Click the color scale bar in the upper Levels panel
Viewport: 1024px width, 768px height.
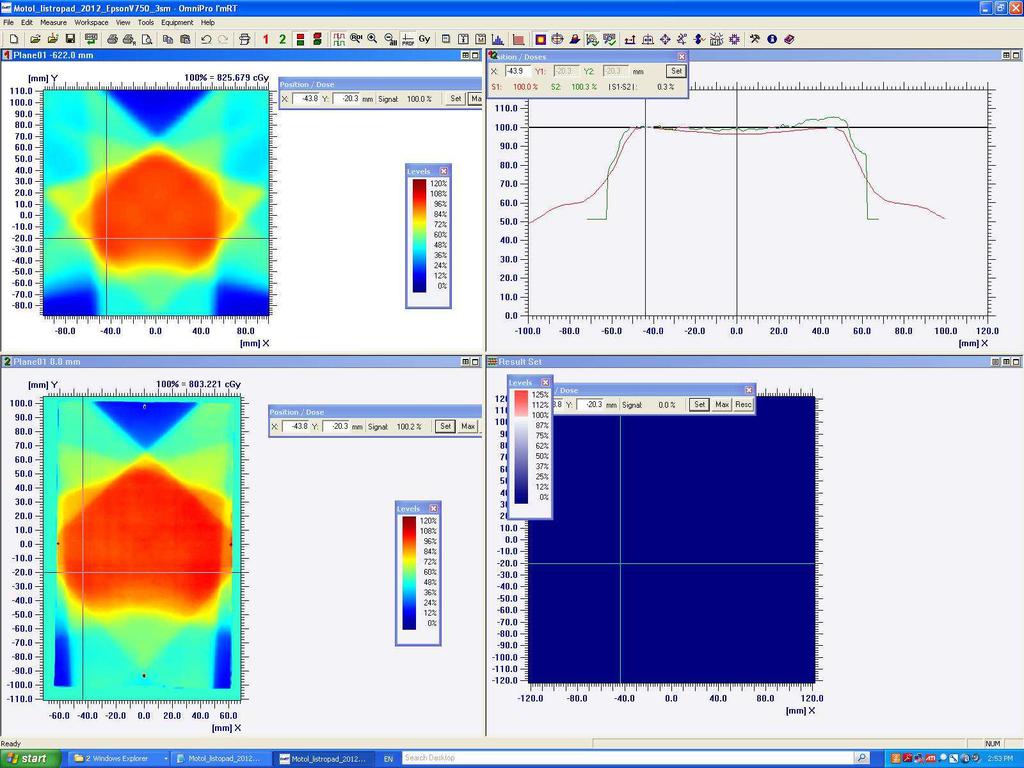click(x=419, y=235)
